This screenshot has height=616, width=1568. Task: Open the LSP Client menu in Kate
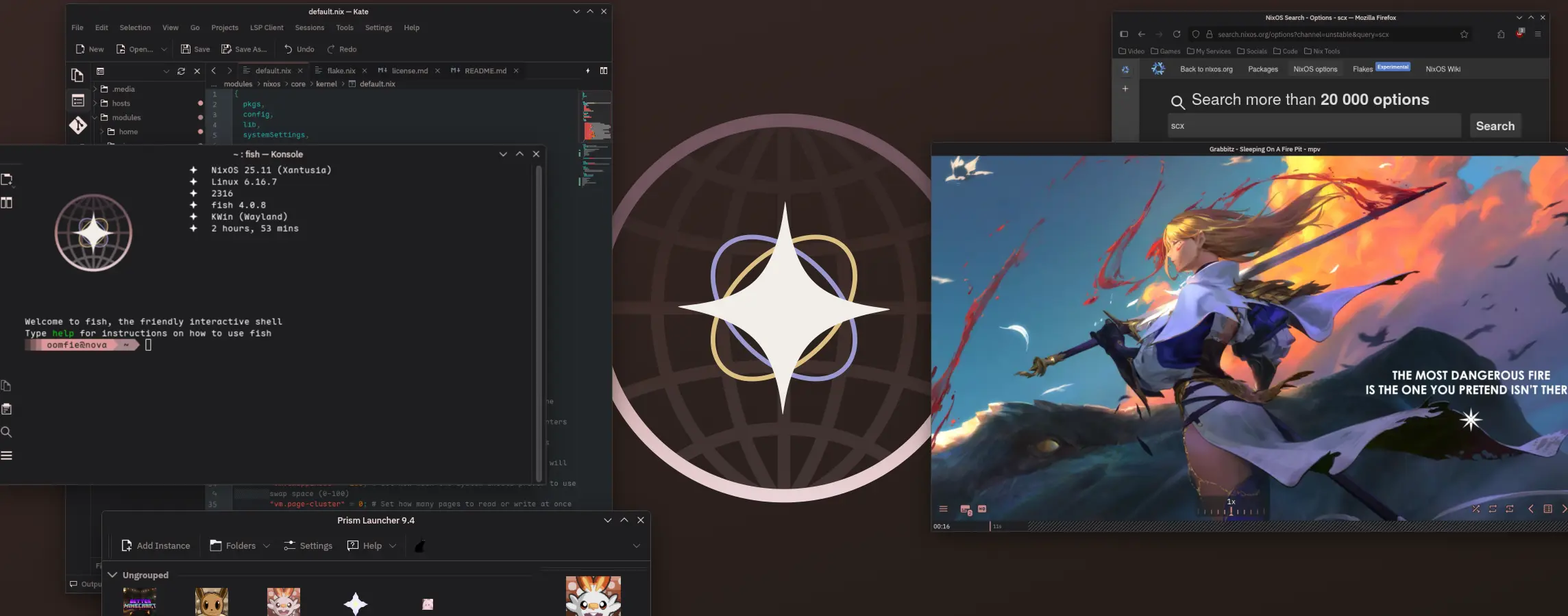pyautogui.click(x=266, y=28)
